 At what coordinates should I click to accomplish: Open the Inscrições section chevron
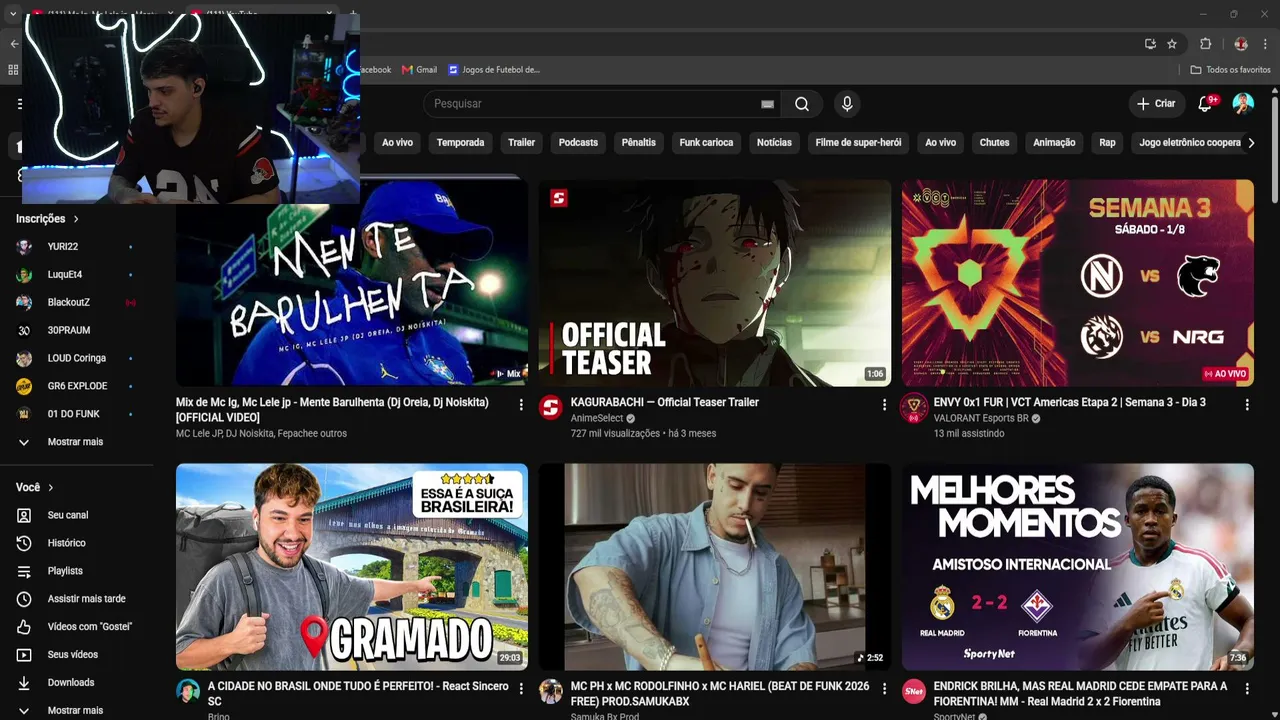(x=76, y=219)
